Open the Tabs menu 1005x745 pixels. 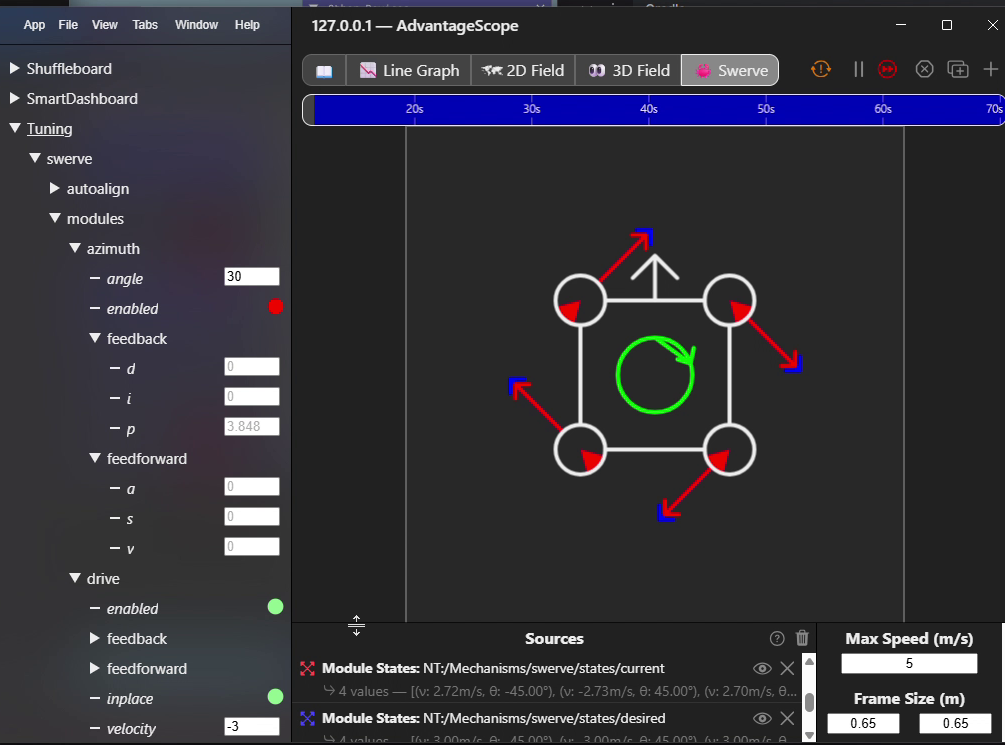click(x=145, y=25)
